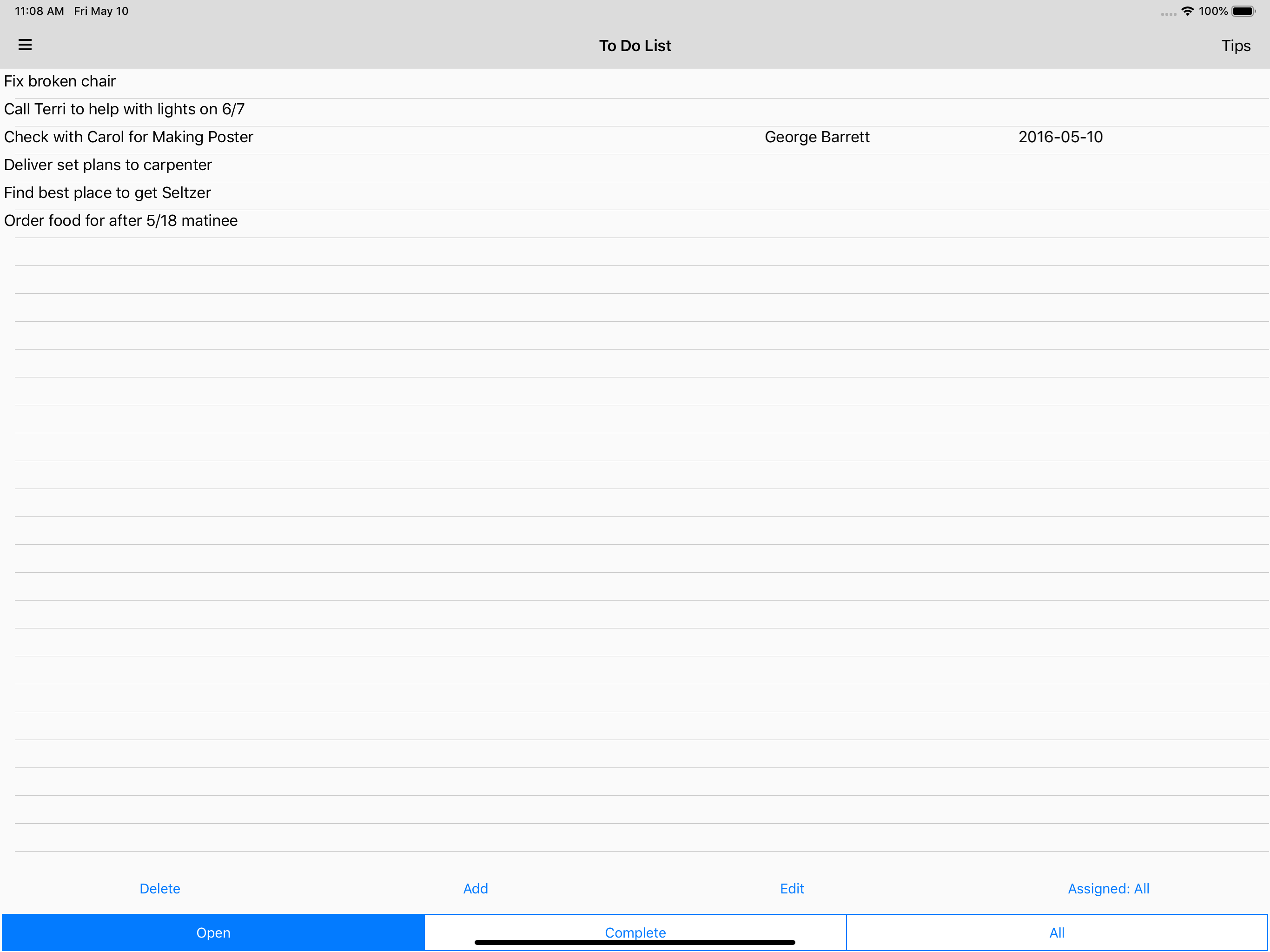This screenshot has width=1270, height=952.
Task: Click the Wi-Fi status icon
Action: [1187, 11]
